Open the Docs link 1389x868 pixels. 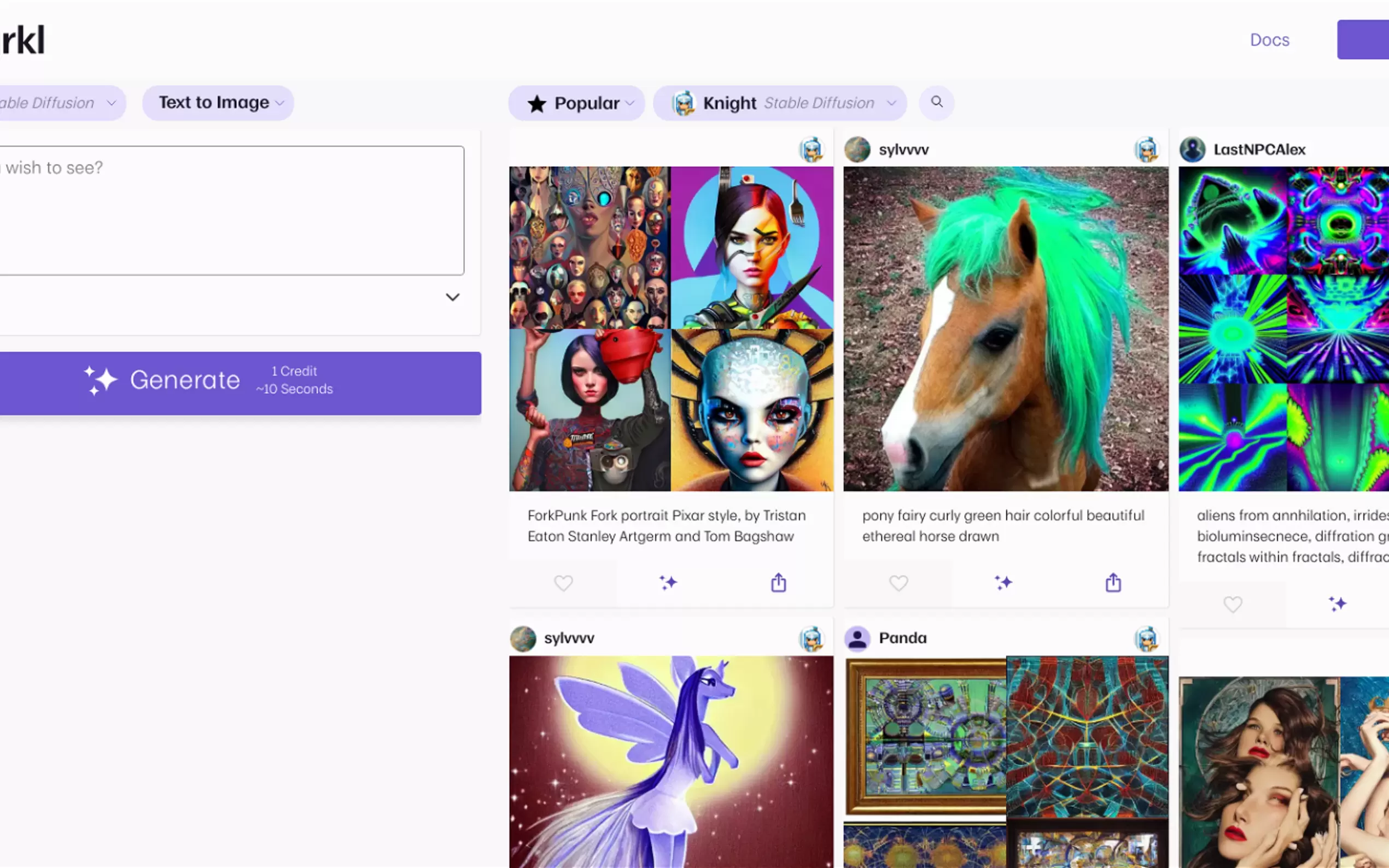tap(1269, 39)
